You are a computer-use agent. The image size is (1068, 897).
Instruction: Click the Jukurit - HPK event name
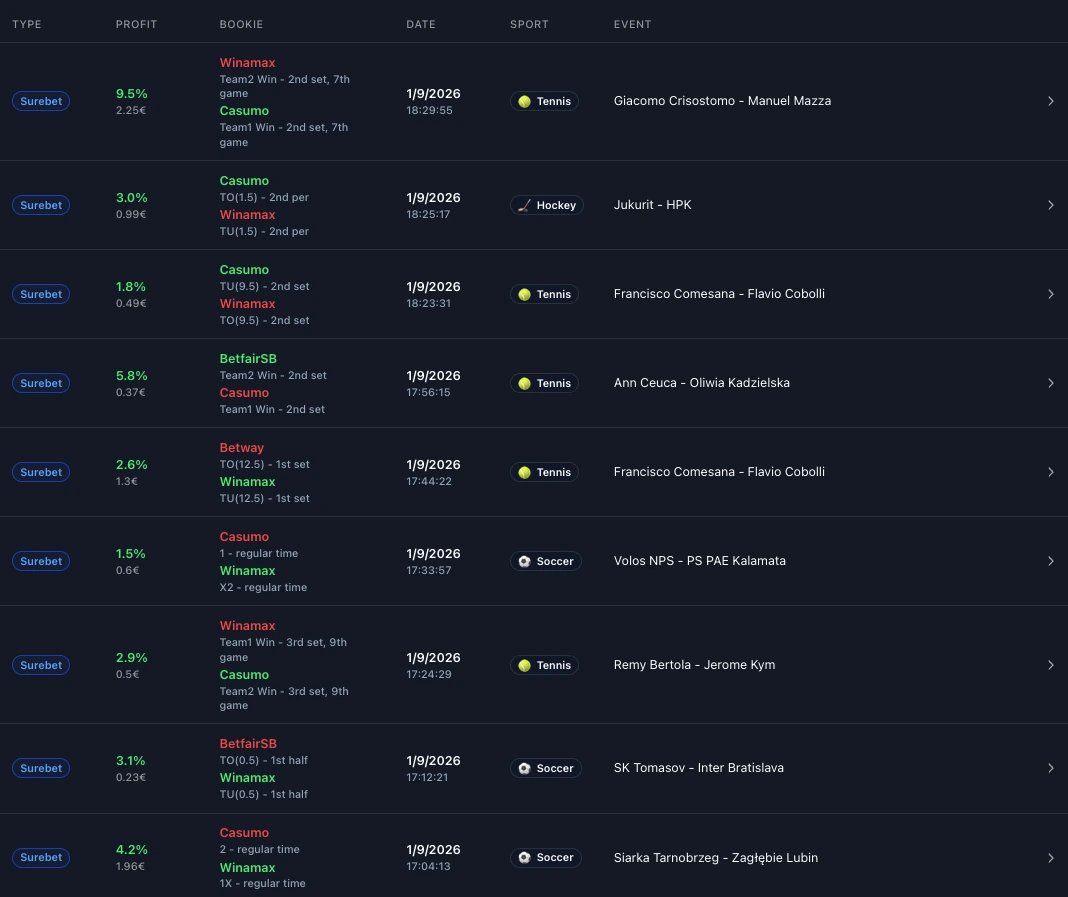[x=653, y=205]
